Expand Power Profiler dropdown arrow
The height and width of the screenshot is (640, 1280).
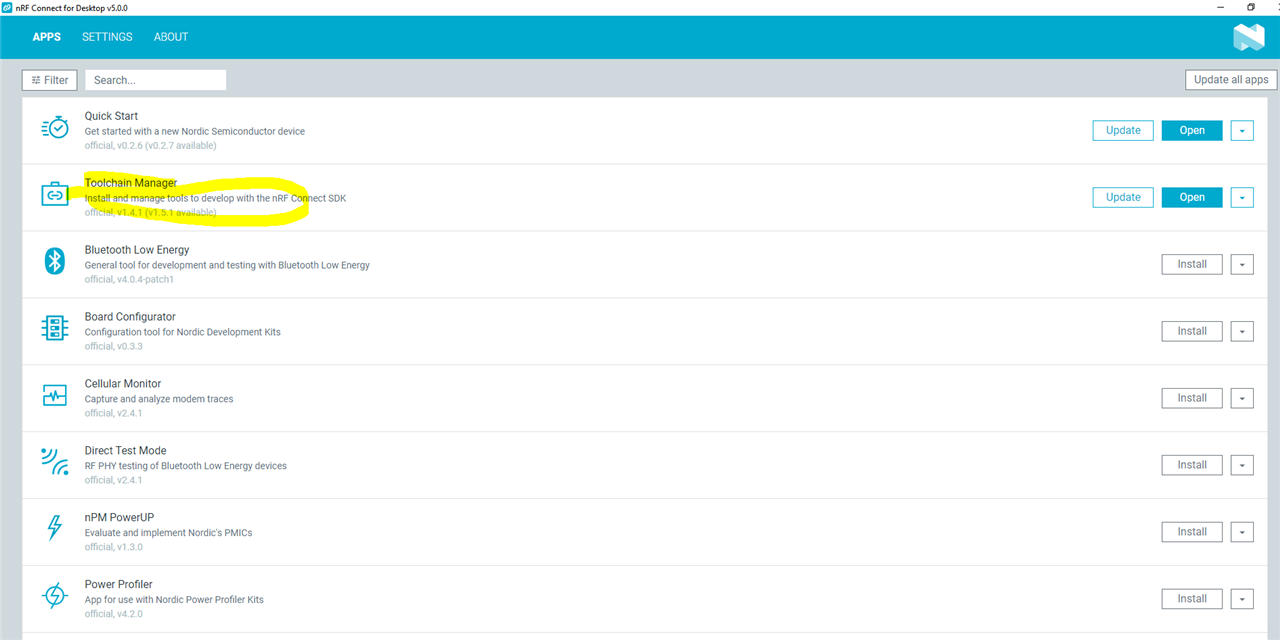1242,599
